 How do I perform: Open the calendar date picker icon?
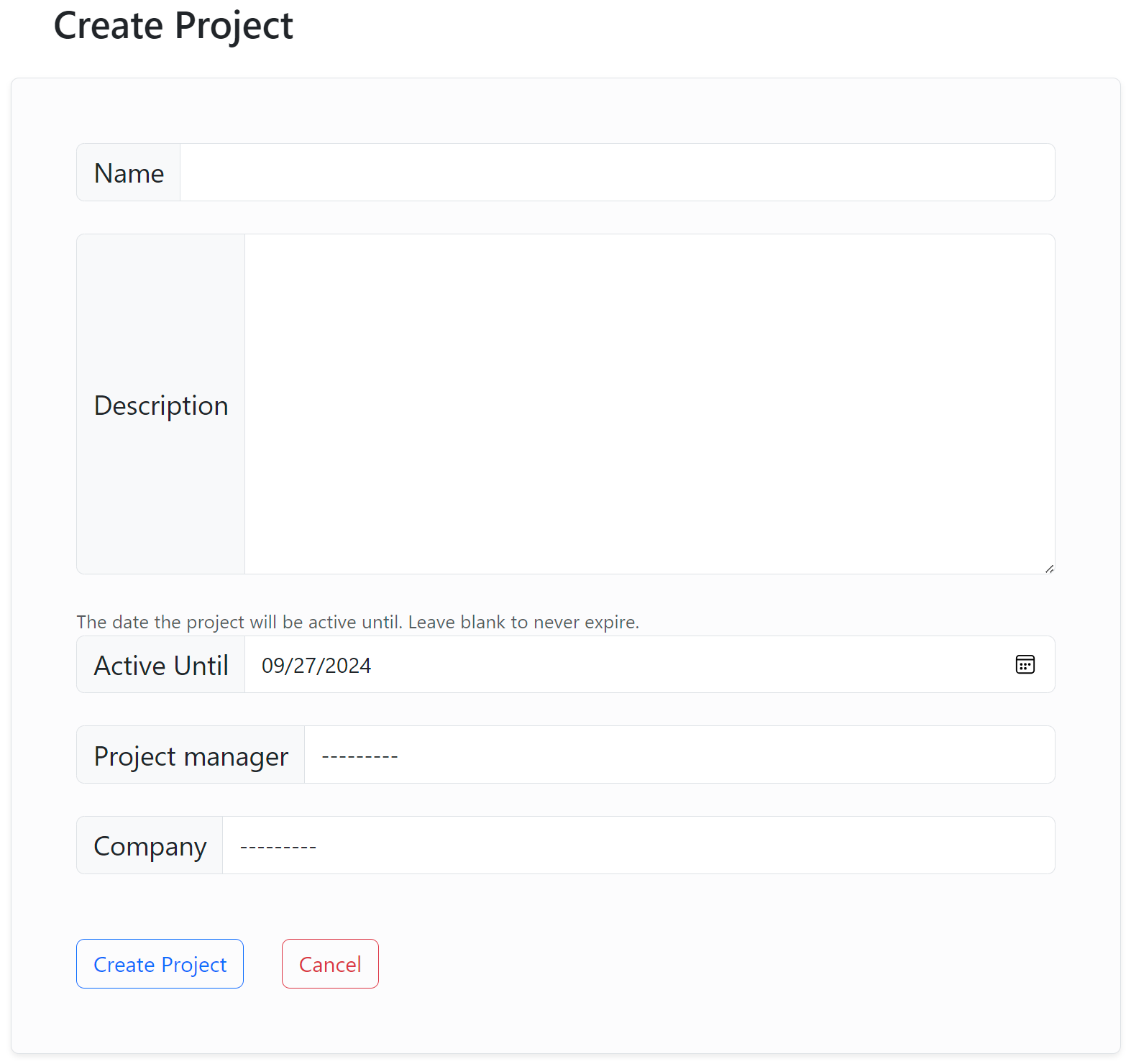pyautogui.click(x=1025, y=665)
